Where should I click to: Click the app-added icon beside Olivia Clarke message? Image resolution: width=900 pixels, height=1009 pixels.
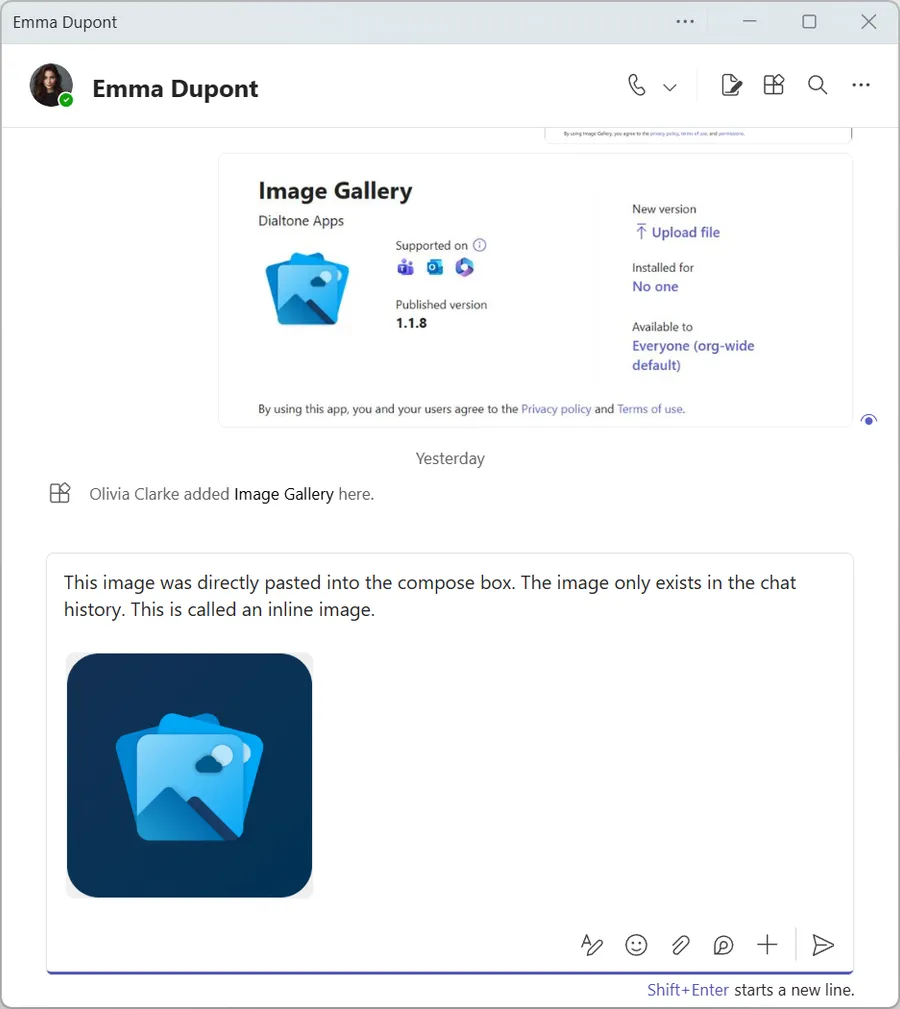60,494
